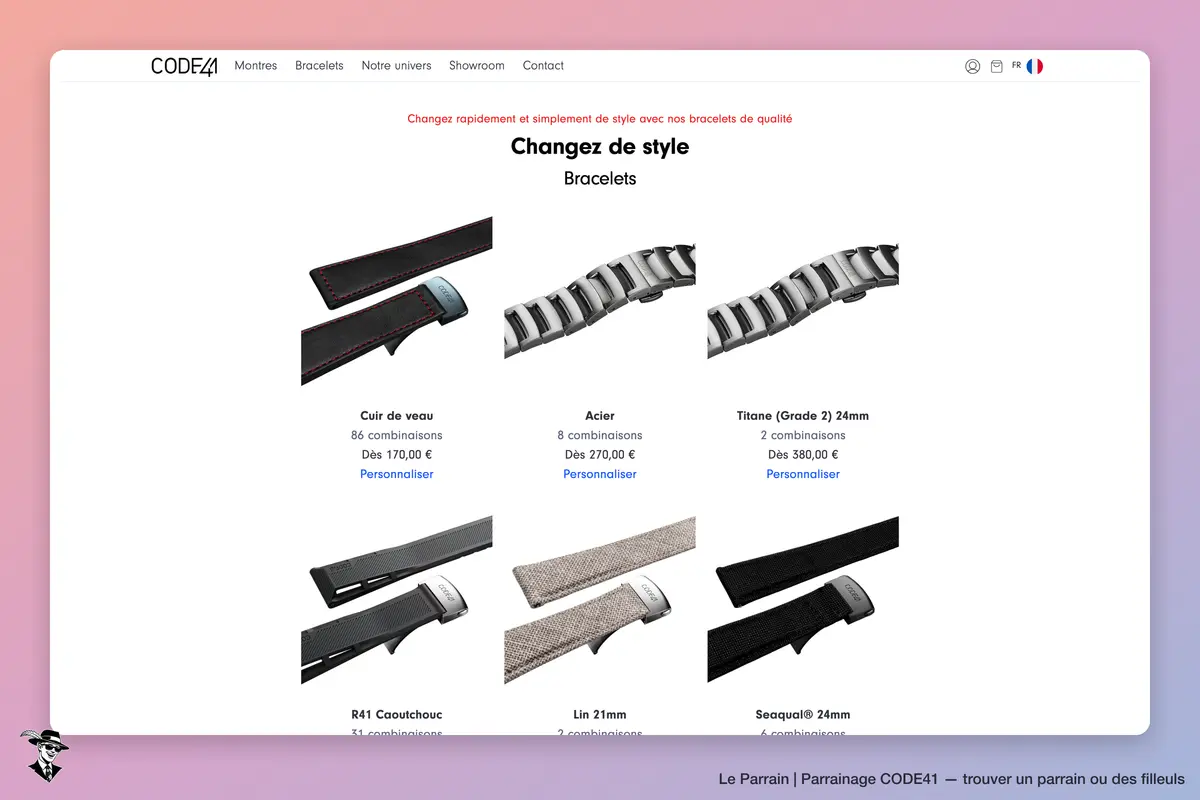Click the CODE41 logo
This screenshot has width=1200, height=800.
pos(184,66)
